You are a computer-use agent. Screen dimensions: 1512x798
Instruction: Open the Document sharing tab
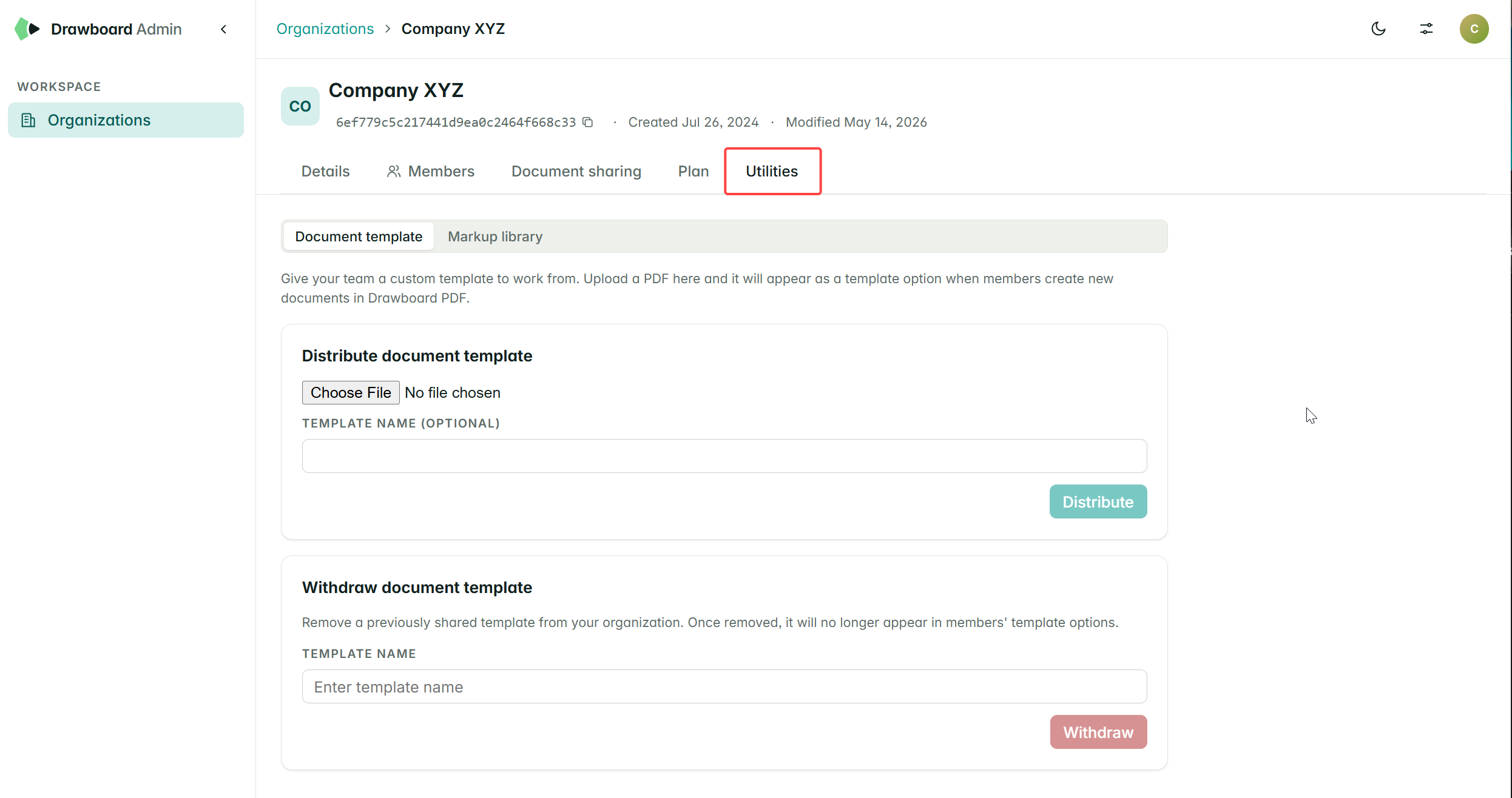(576, 171)
